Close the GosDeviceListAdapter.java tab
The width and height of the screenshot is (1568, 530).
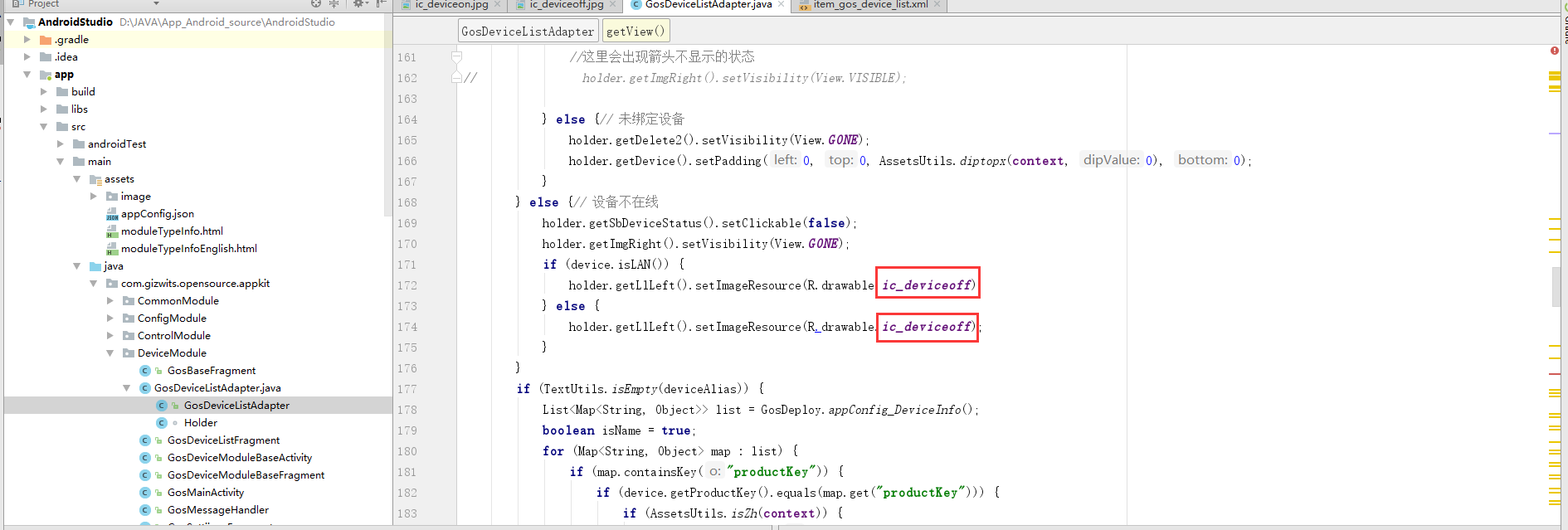pyautogui.click(x=781, y=4)
